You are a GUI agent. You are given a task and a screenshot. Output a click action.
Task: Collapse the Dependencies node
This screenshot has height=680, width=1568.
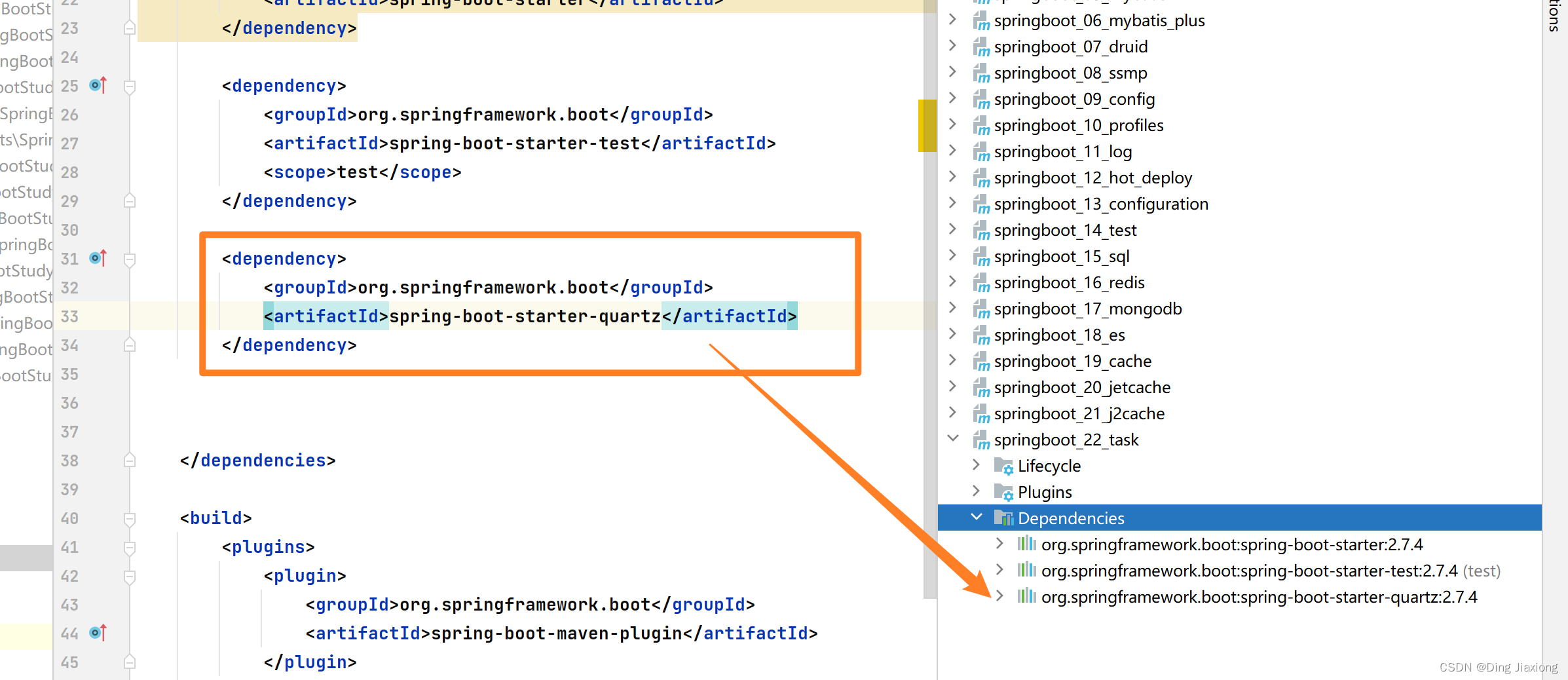pyautogui.click(x=977, y=517)
